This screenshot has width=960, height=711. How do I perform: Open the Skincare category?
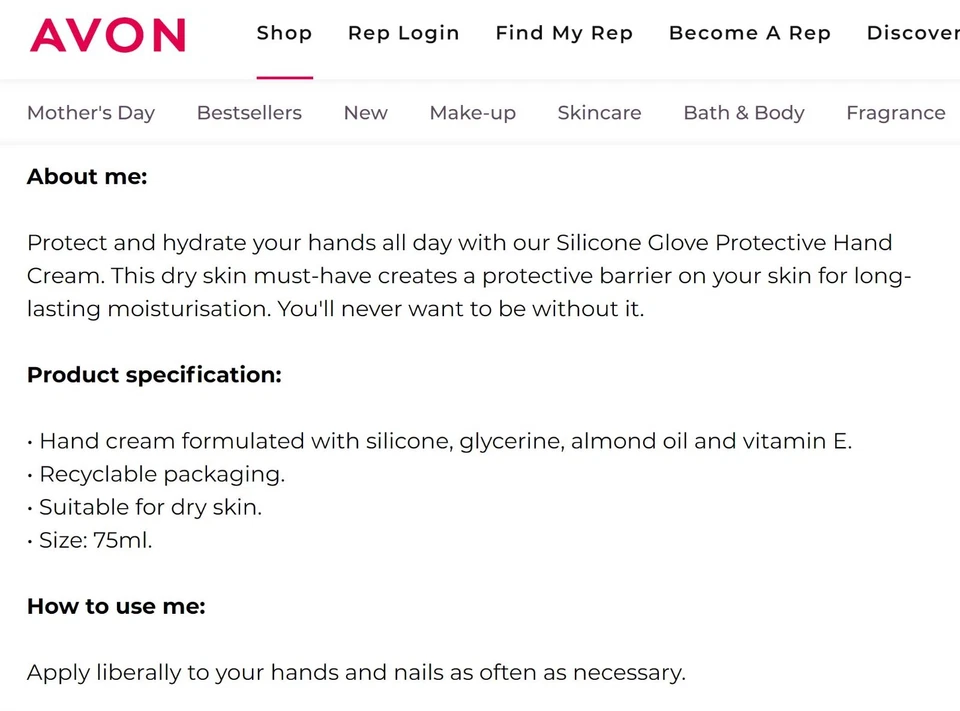pyautogui.click(x=599, y=113)
